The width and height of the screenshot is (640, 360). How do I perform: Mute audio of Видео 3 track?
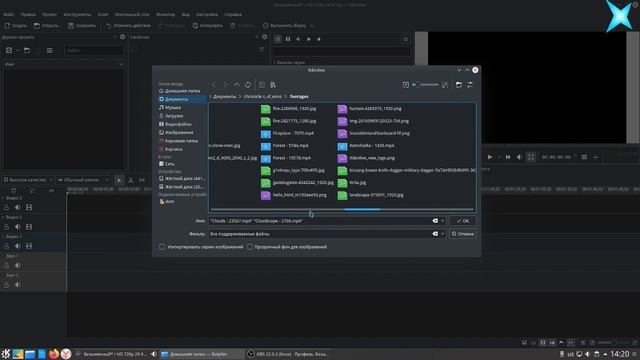point(18,207)
